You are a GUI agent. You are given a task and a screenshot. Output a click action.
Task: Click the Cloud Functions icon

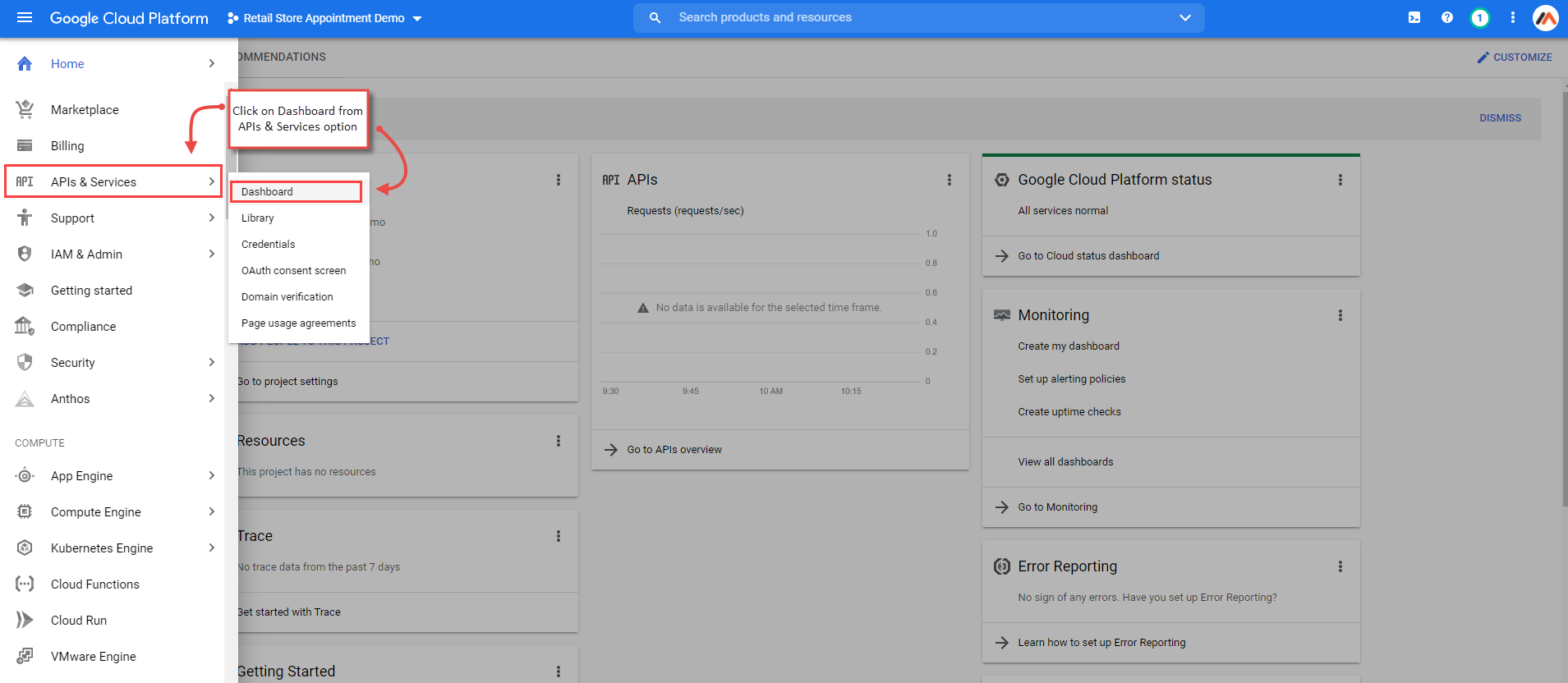pyautogui.click(x=25, y=584)
